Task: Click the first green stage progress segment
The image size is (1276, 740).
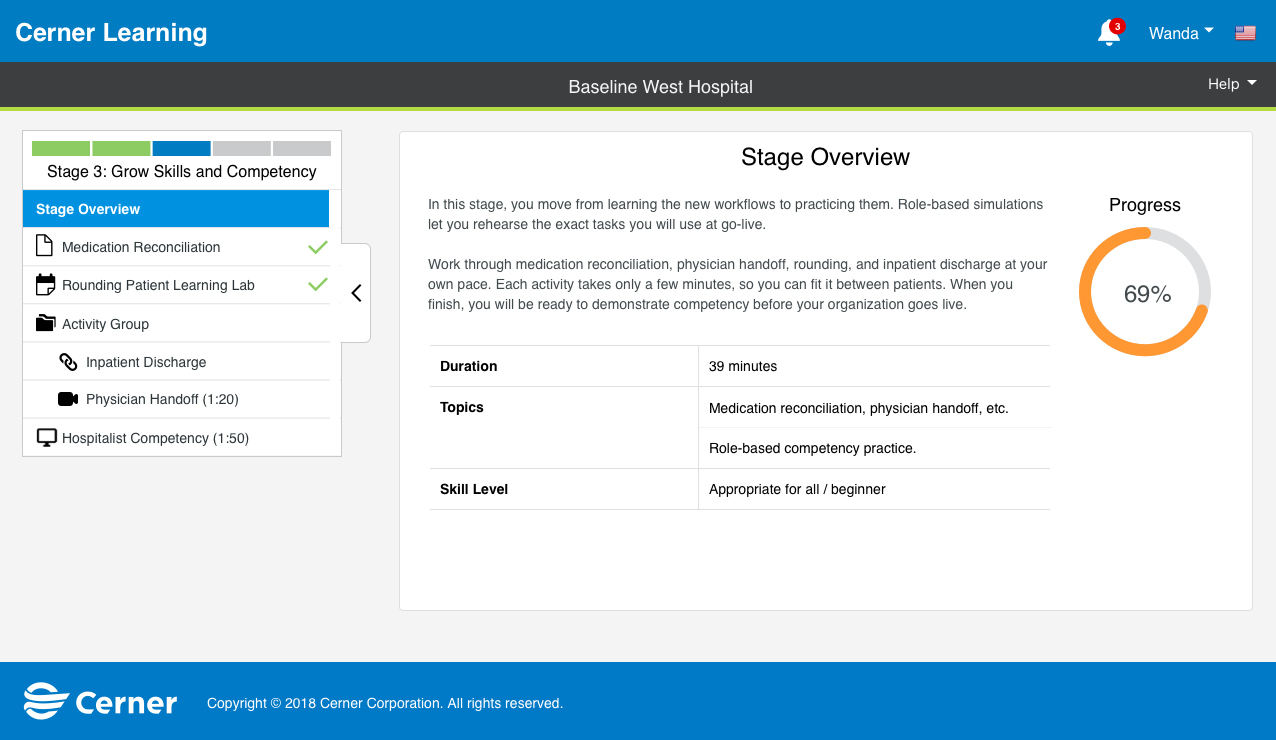Action: point(61,148)
